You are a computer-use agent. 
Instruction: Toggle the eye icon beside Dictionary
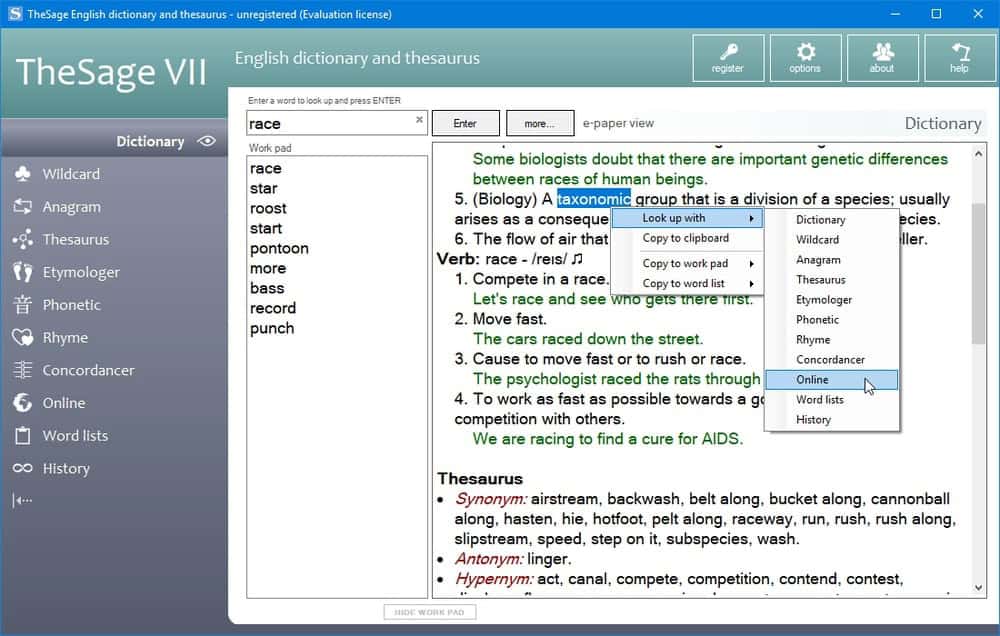coord(207,141)
